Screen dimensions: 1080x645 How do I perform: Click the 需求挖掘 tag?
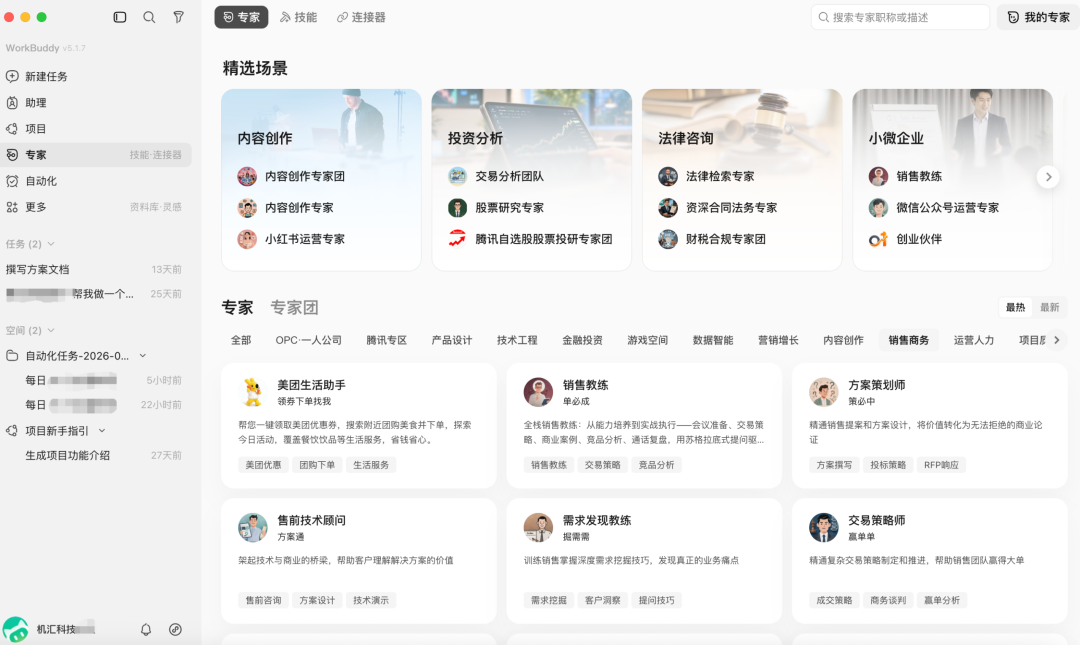[548, 600]
